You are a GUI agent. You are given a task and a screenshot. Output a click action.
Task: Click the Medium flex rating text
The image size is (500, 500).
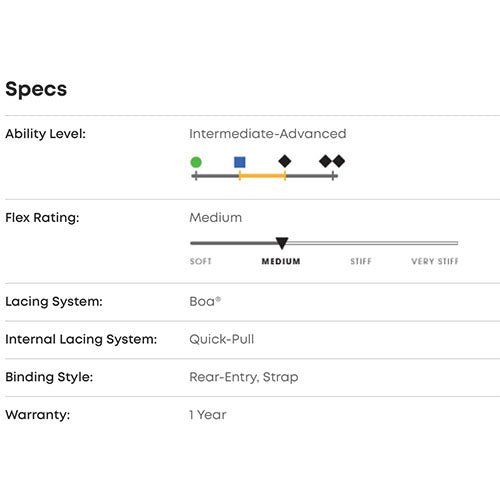point(216,218)
